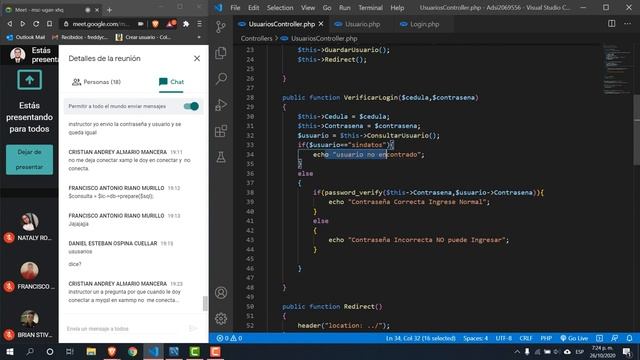
Task: Select the PHP language mode
Action: [x=546, y=338]
